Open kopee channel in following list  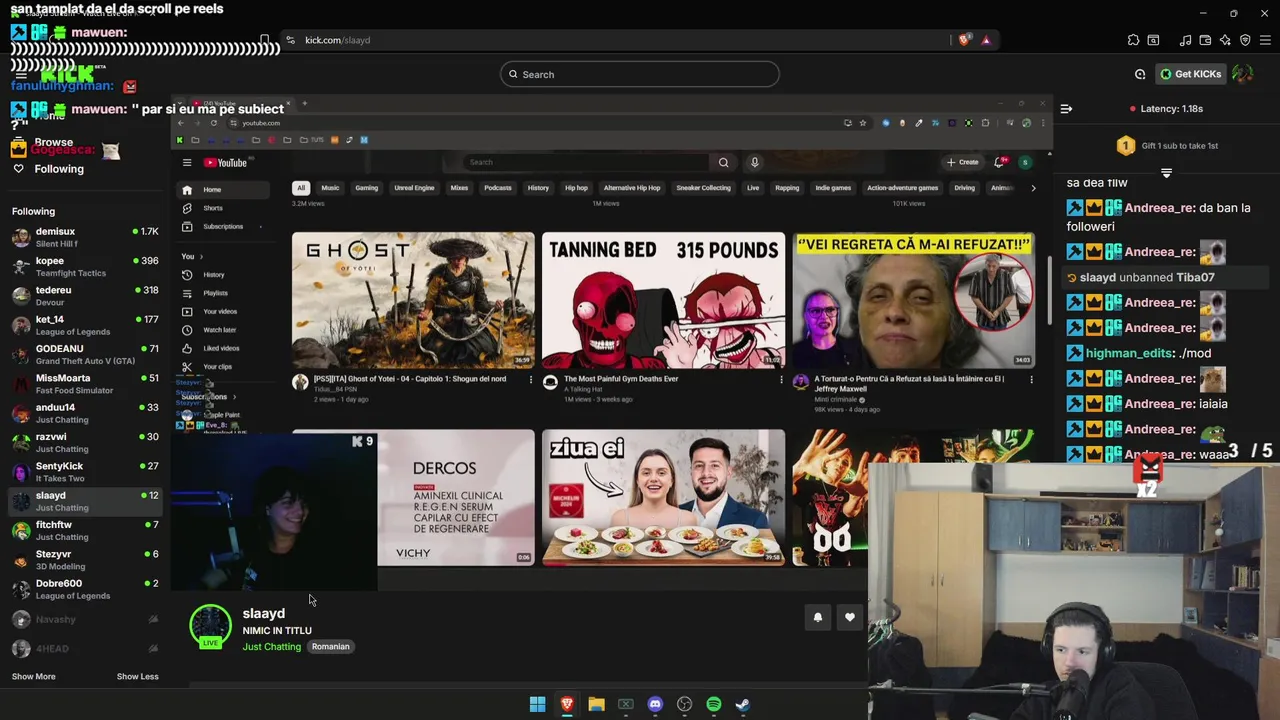(85, 267)
